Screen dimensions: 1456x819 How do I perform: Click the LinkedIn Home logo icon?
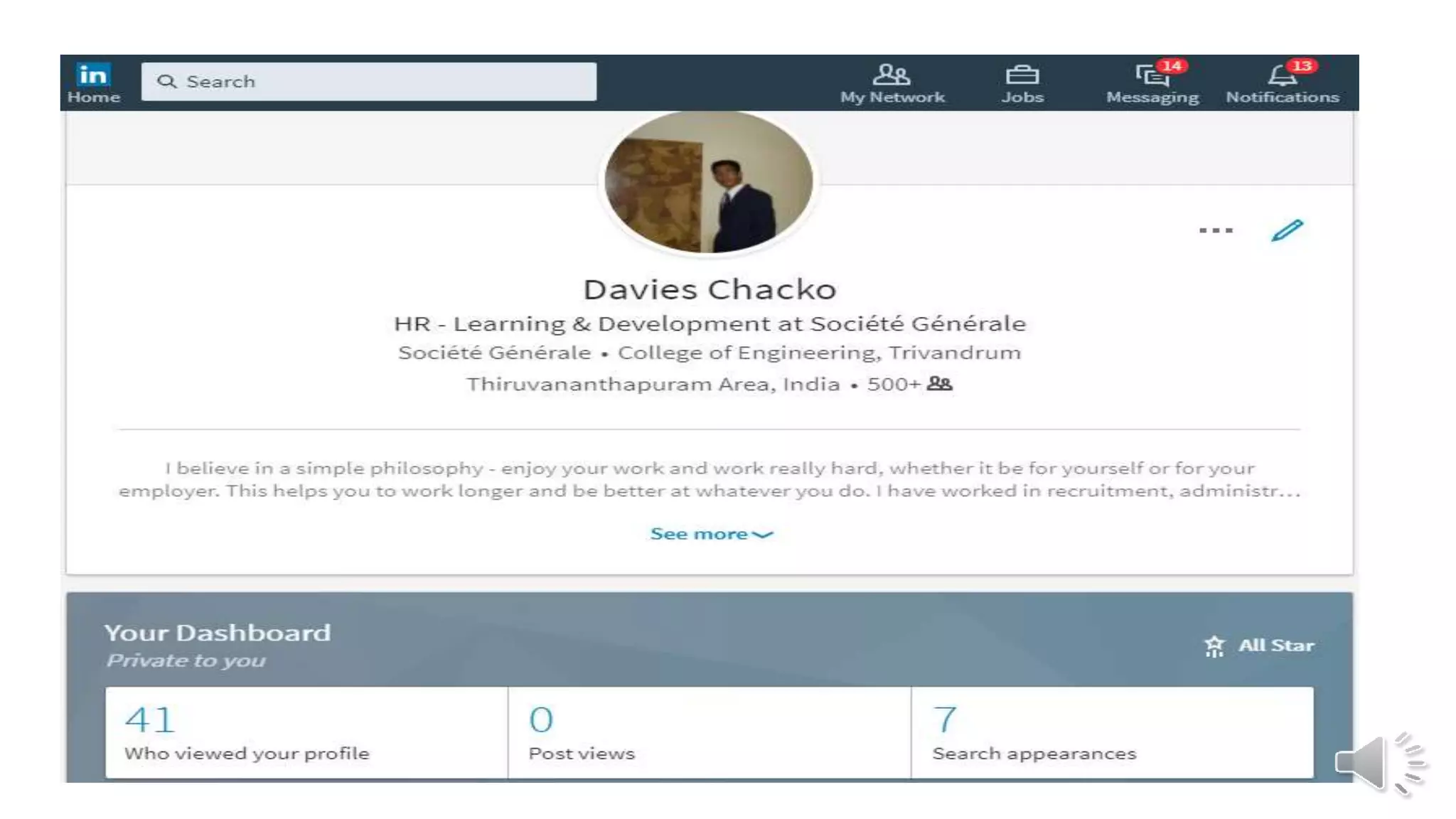point(92,75)
